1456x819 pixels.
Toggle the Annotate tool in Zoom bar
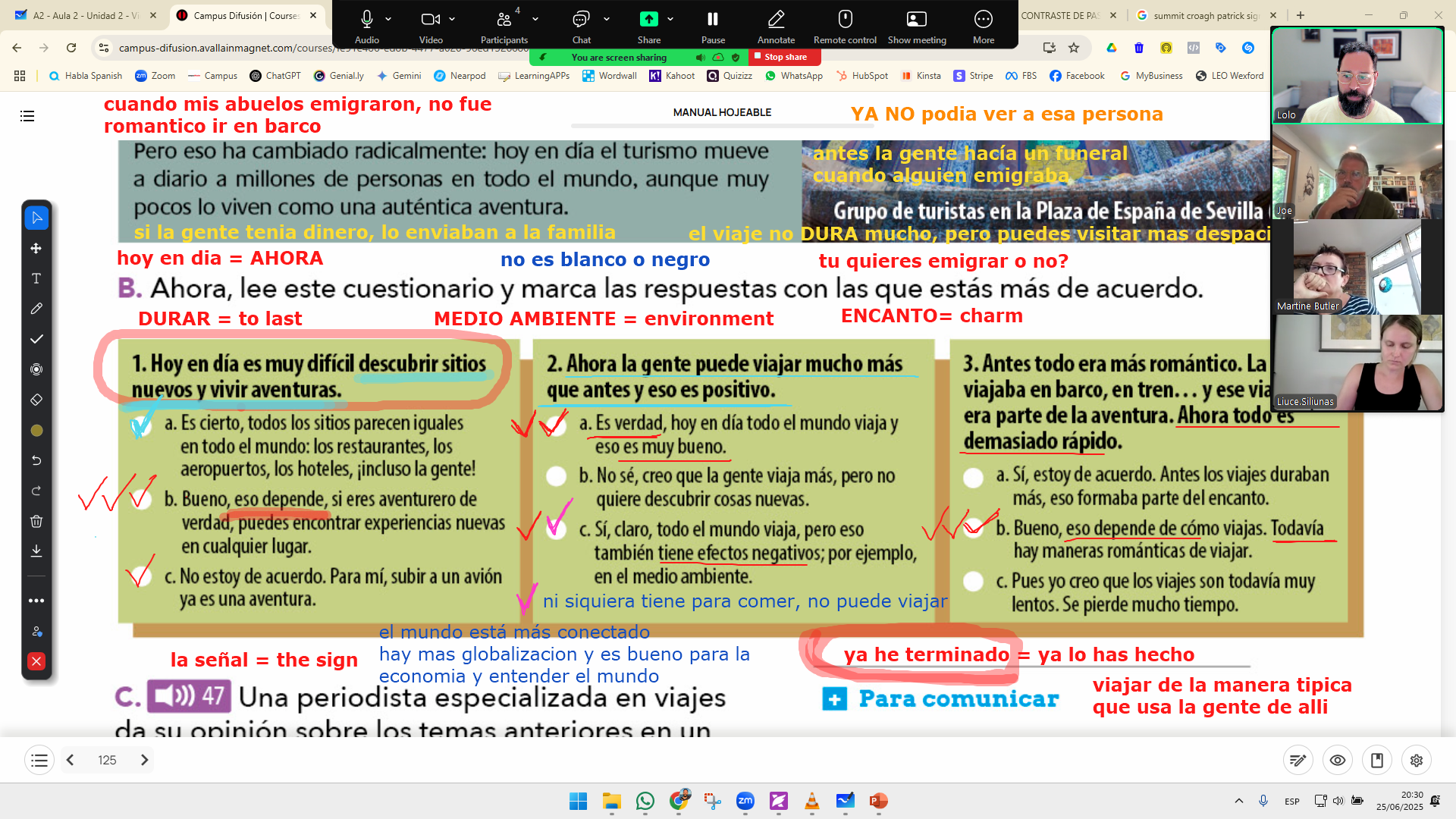[x=777, y=27]
